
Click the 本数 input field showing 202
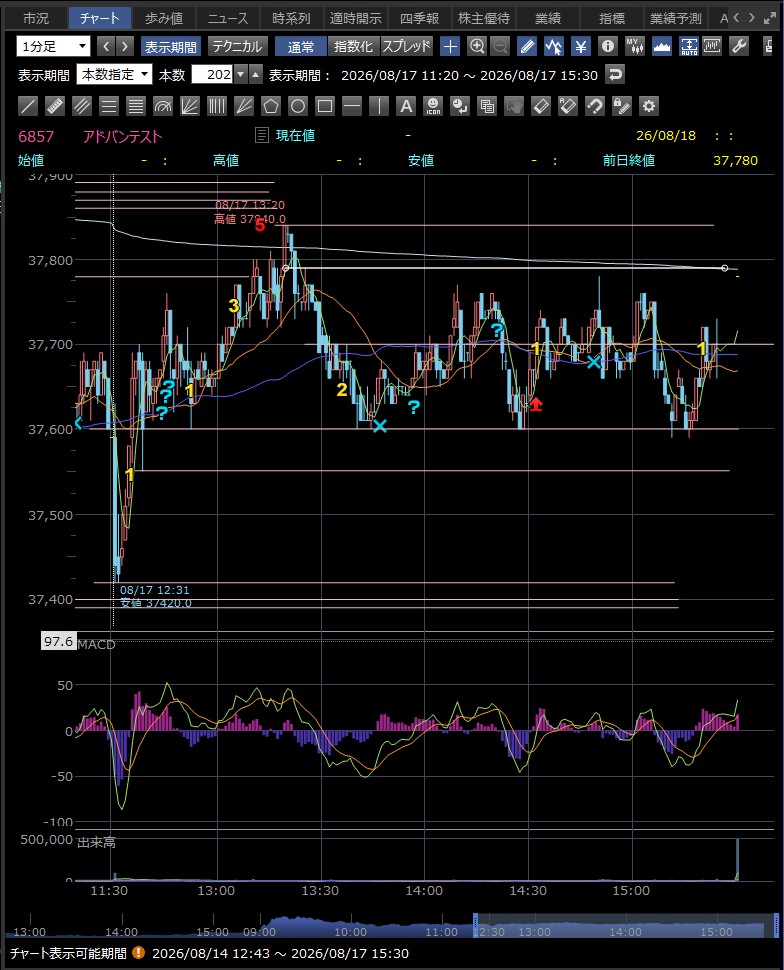(212, 75)
